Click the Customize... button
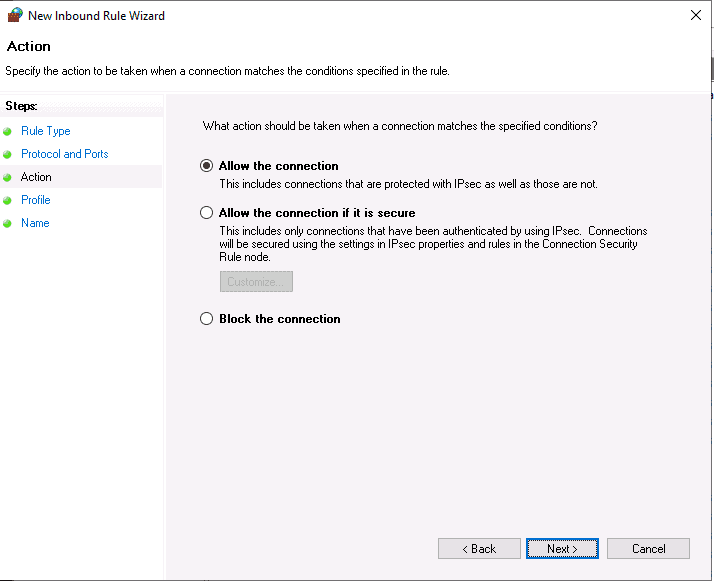Viewport: 714px width, 581px height. (256, 281)
